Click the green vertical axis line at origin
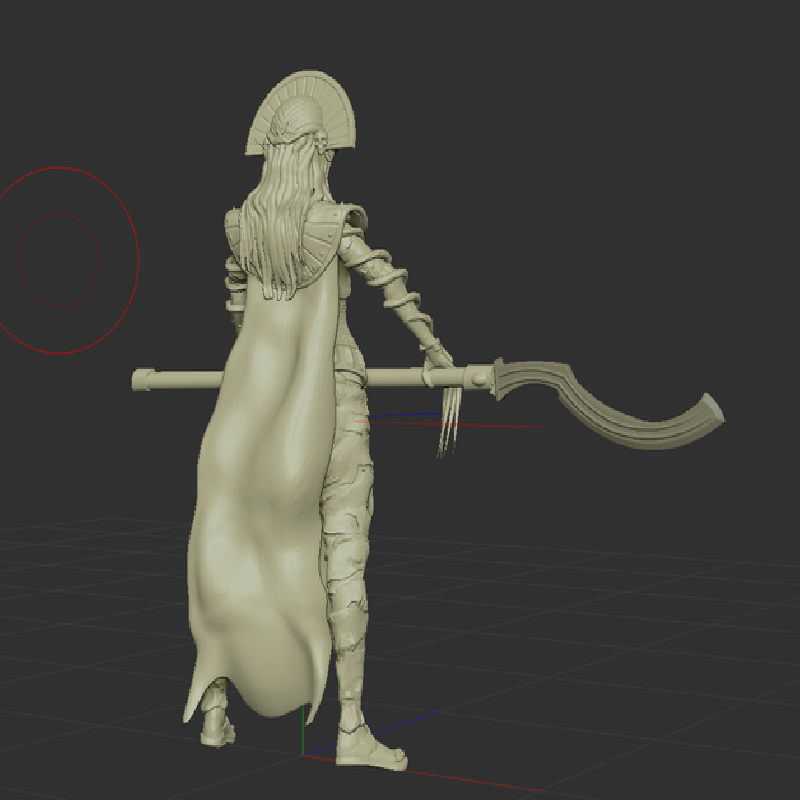 (303, 730)
